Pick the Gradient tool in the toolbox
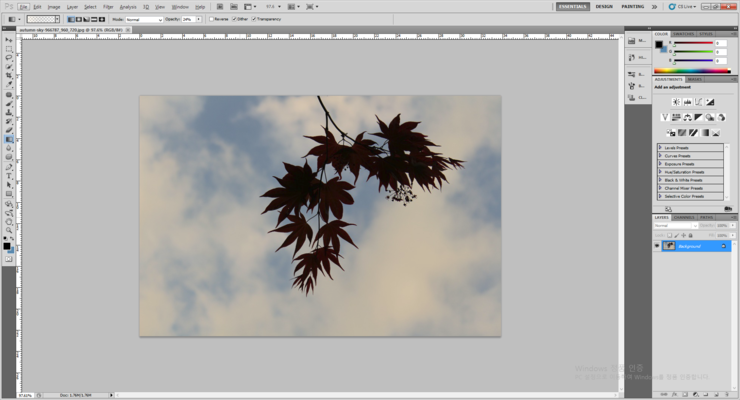 tap(9, 139)
